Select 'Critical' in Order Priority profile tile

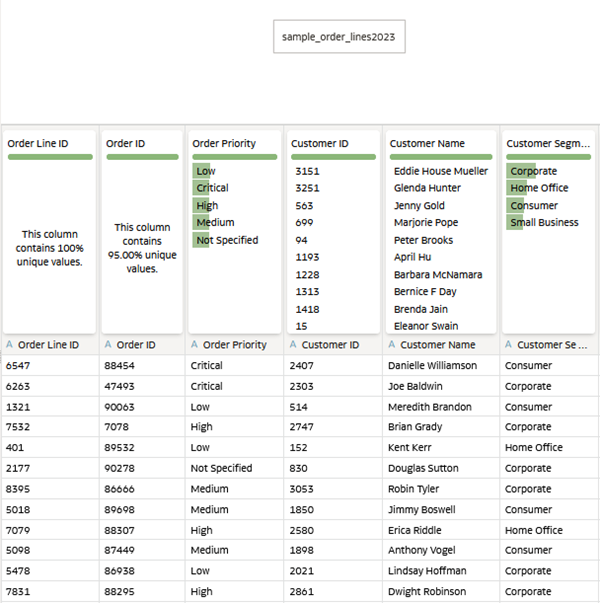tap(212, 188)
